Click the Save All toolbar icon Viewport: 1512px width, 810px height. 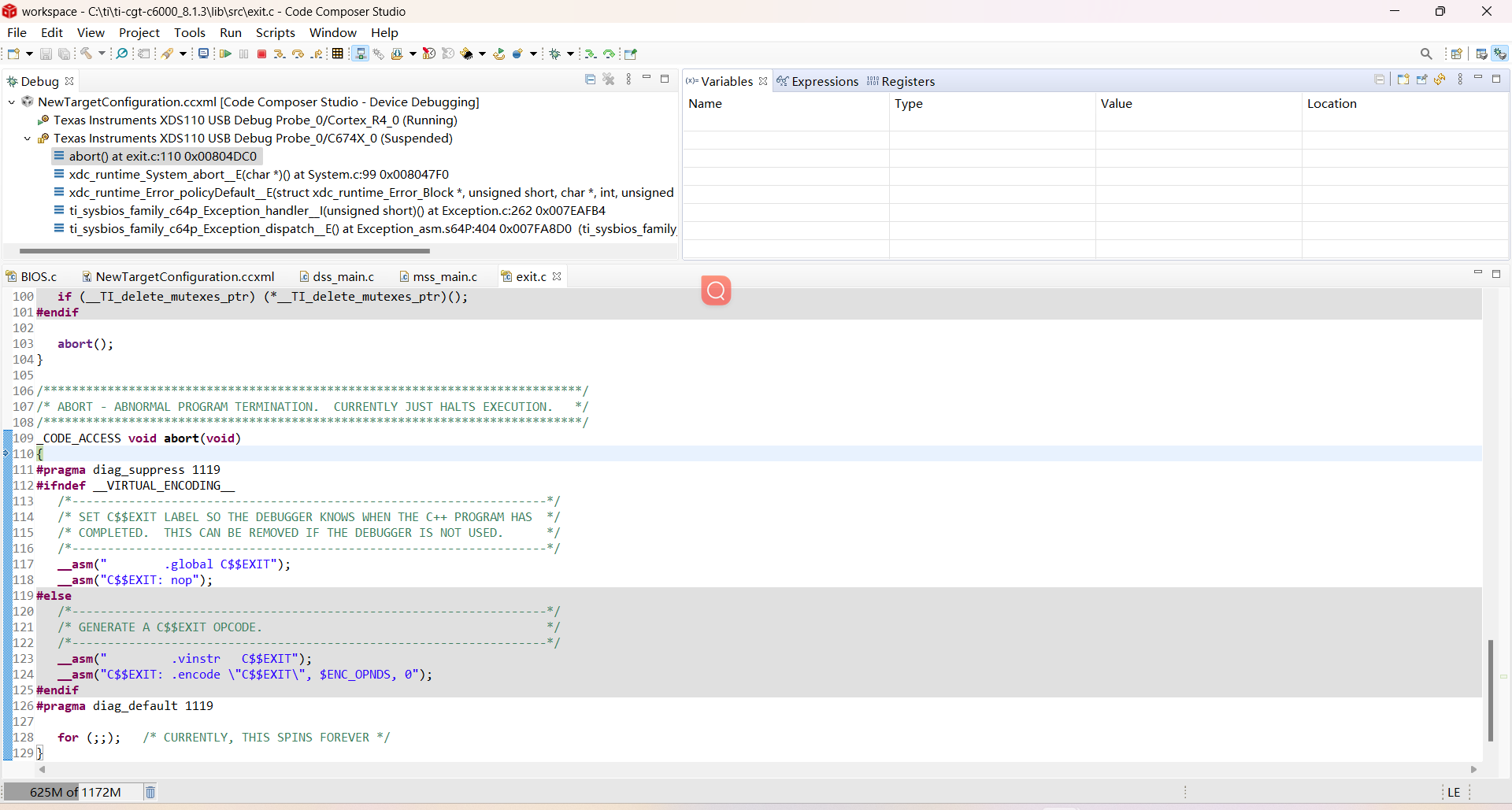pyautogui.click(x=65, y=54)
